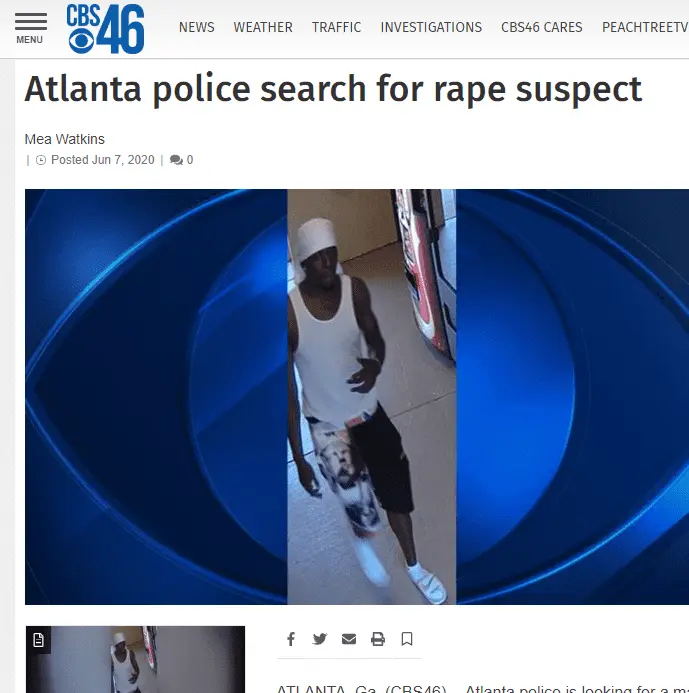
Task: Open the small suspect thumbnail image
Action: pos(135,659)
